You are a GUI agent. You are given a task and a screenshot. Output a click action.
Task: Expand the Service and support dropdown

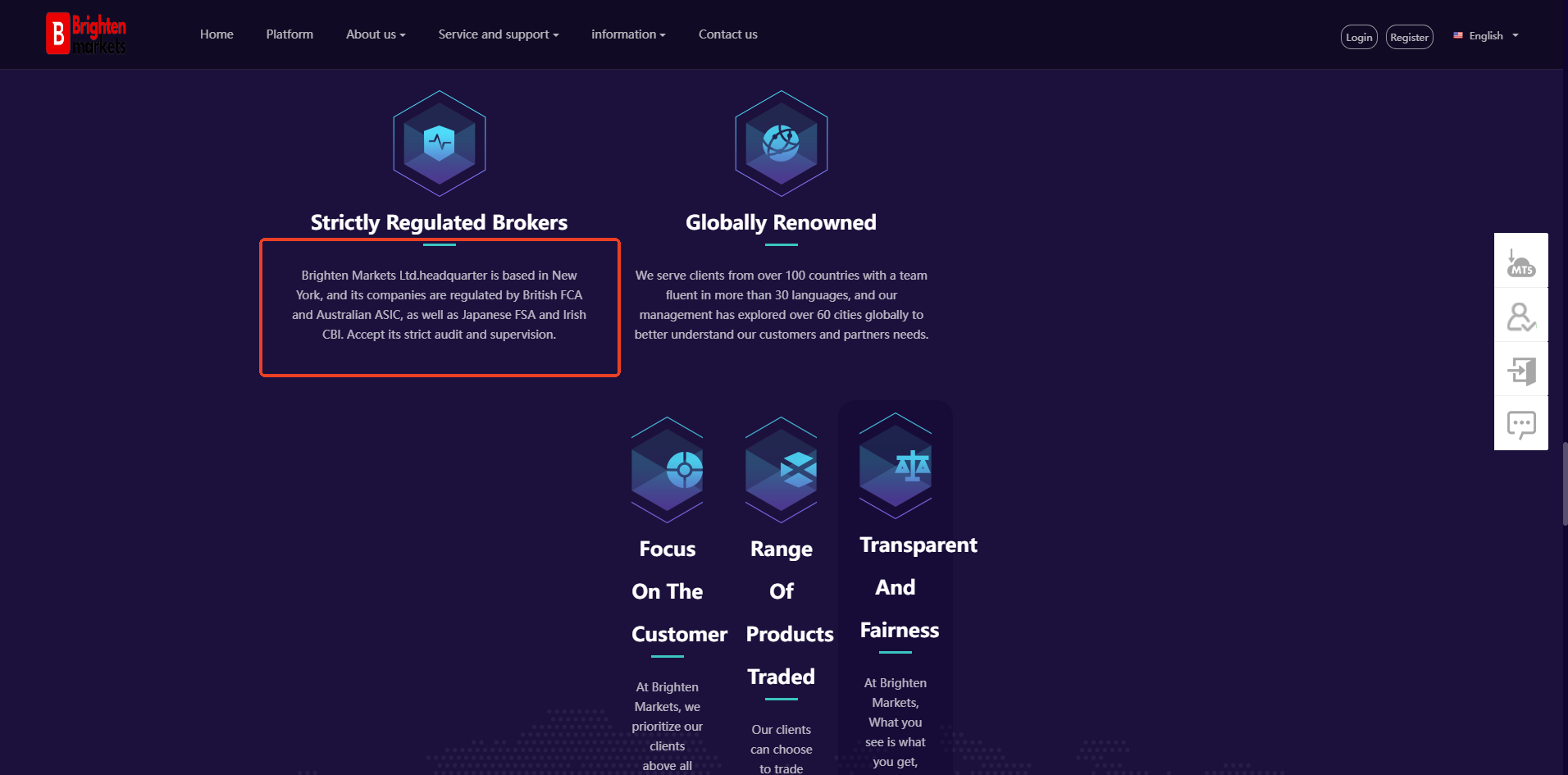click(x=499, y=34)
